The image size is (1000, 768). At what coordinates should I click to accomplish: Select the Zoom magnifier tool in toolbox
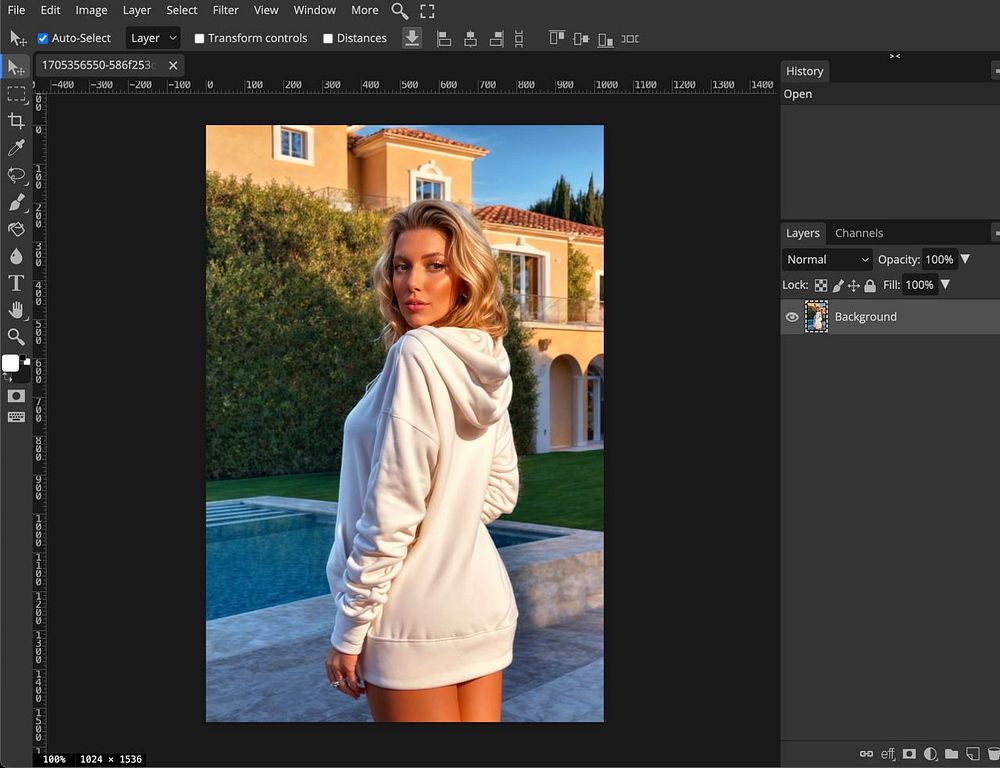click(17, 337)
